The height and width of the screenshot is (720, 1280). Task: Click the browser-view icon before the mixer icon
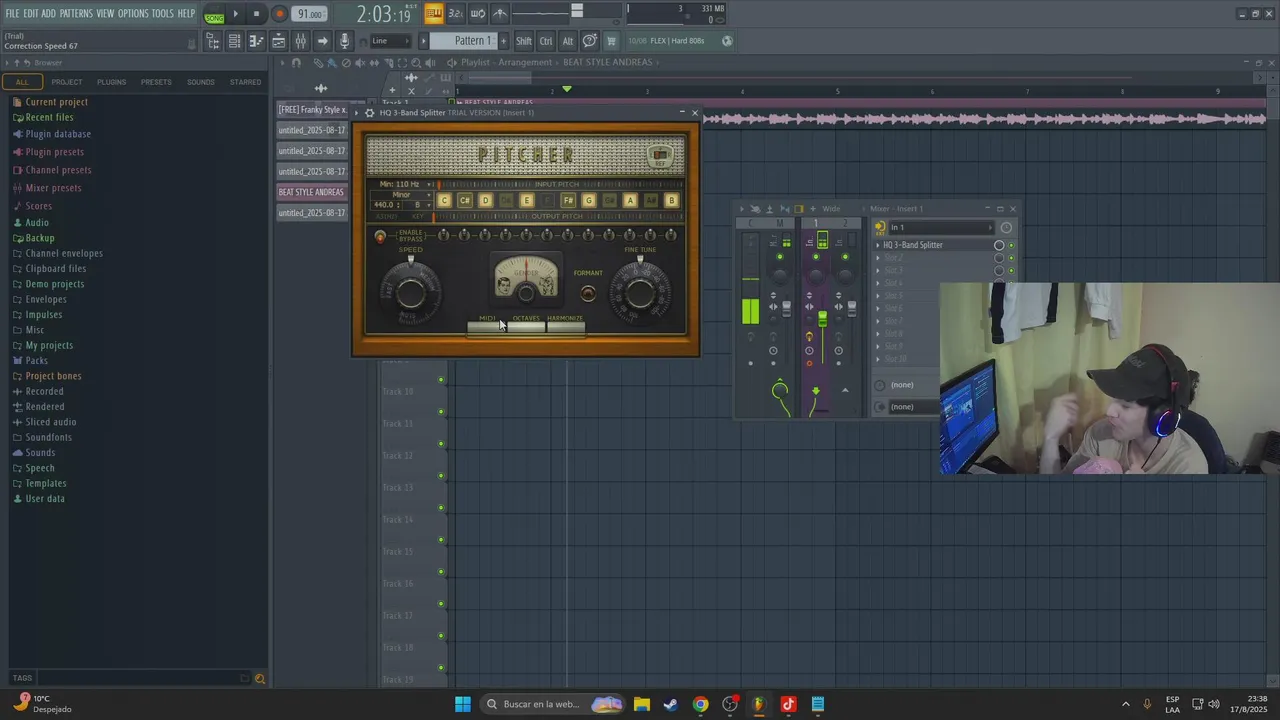[x=278, y=41]
